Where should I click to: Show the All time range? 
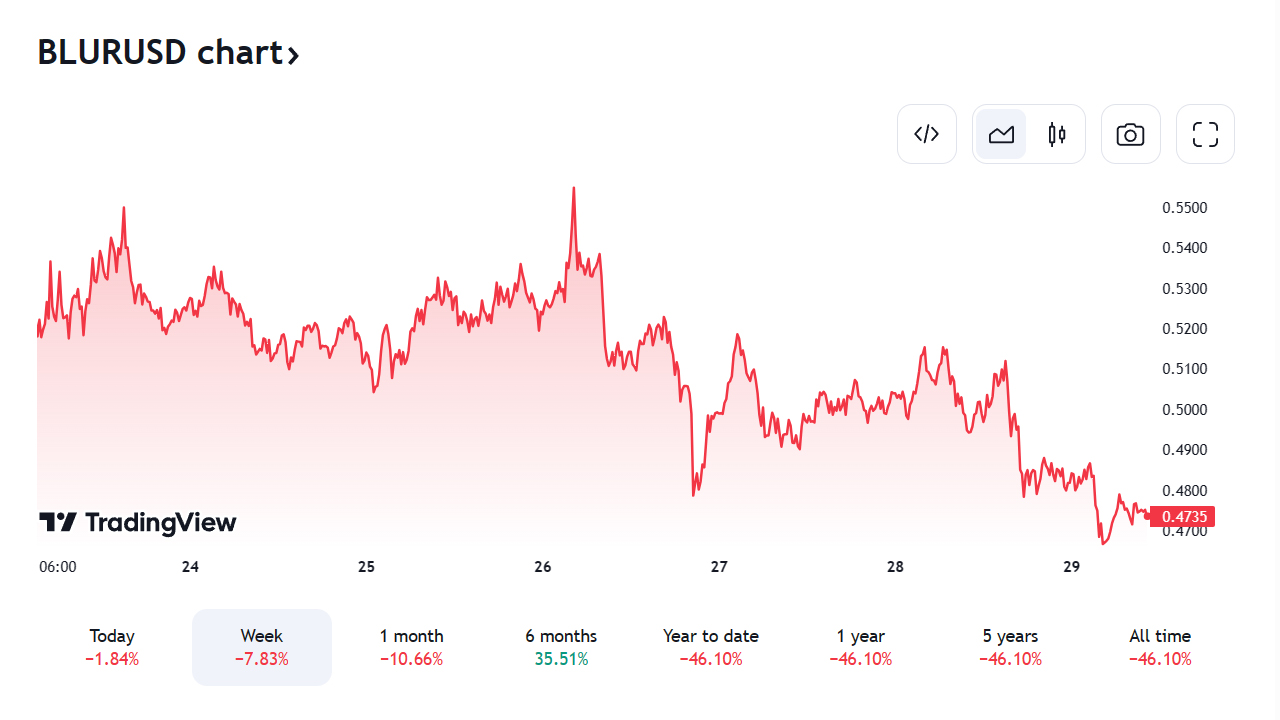[1160, 647]
